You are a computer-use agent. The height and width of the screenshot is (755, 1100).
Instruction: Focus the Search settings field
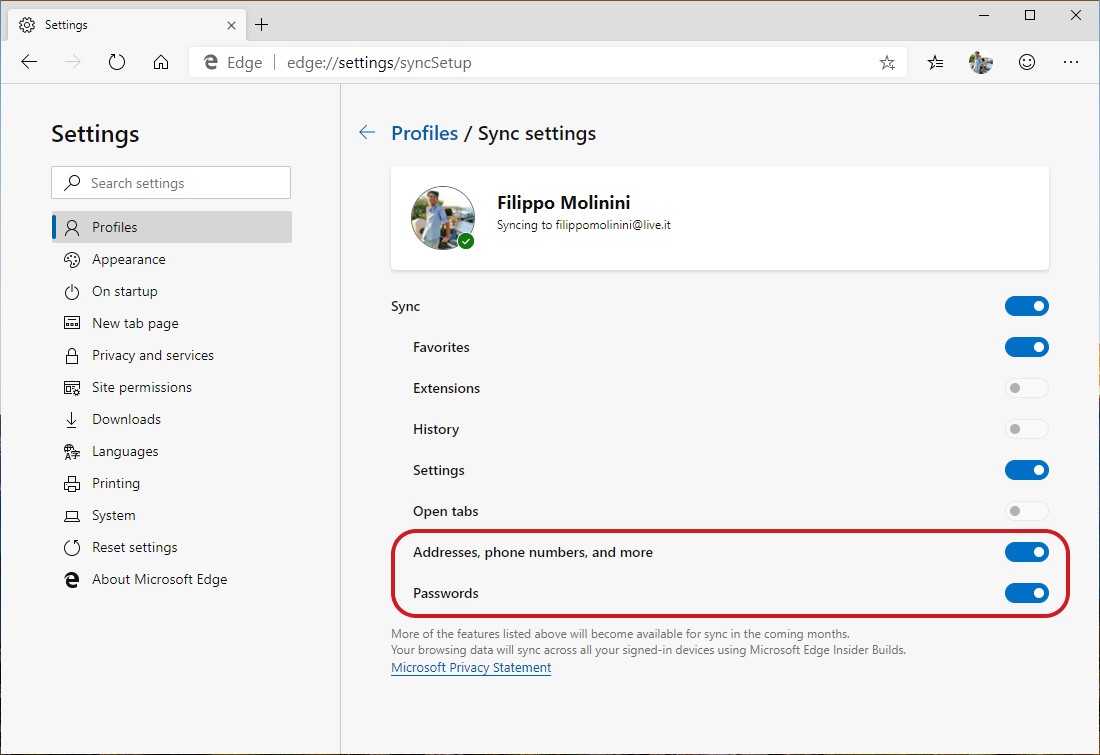coord(171,182)
